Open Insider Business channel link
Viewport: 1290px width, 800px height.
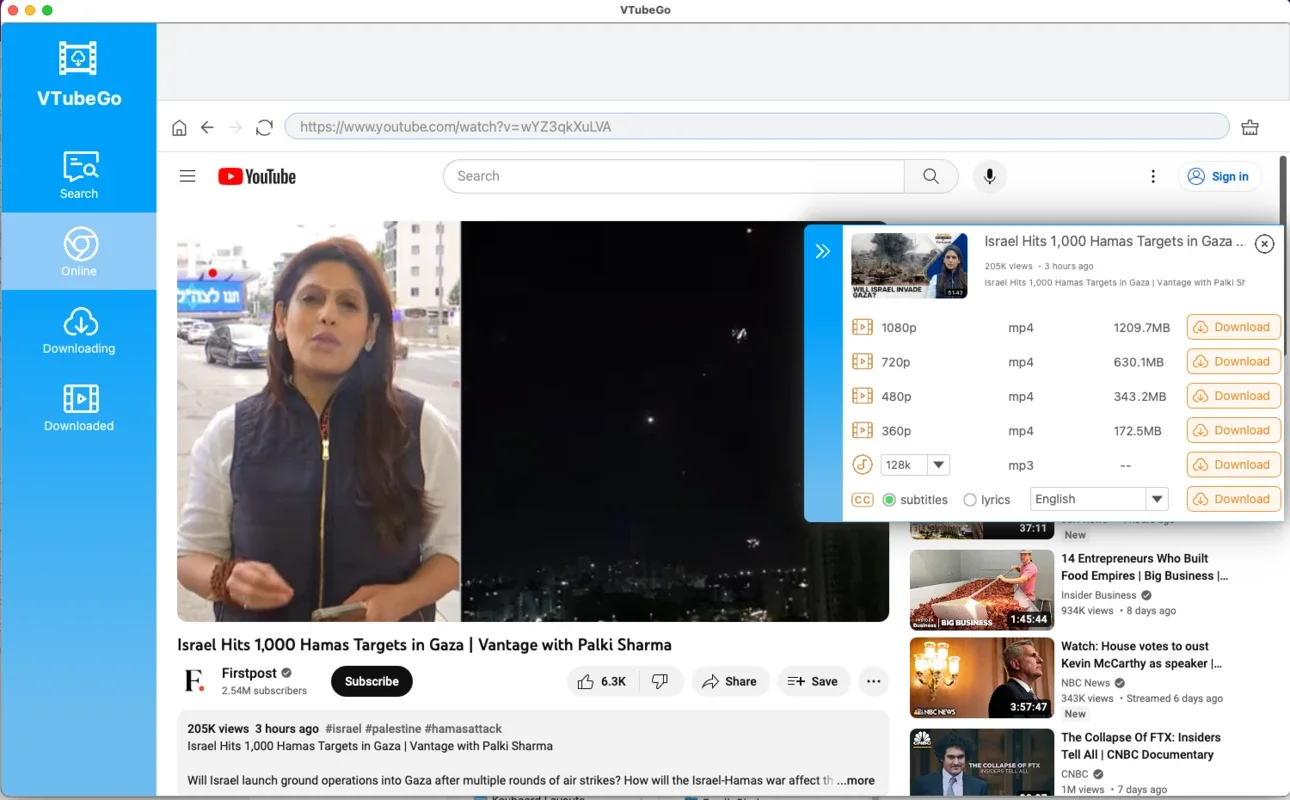1098,595
